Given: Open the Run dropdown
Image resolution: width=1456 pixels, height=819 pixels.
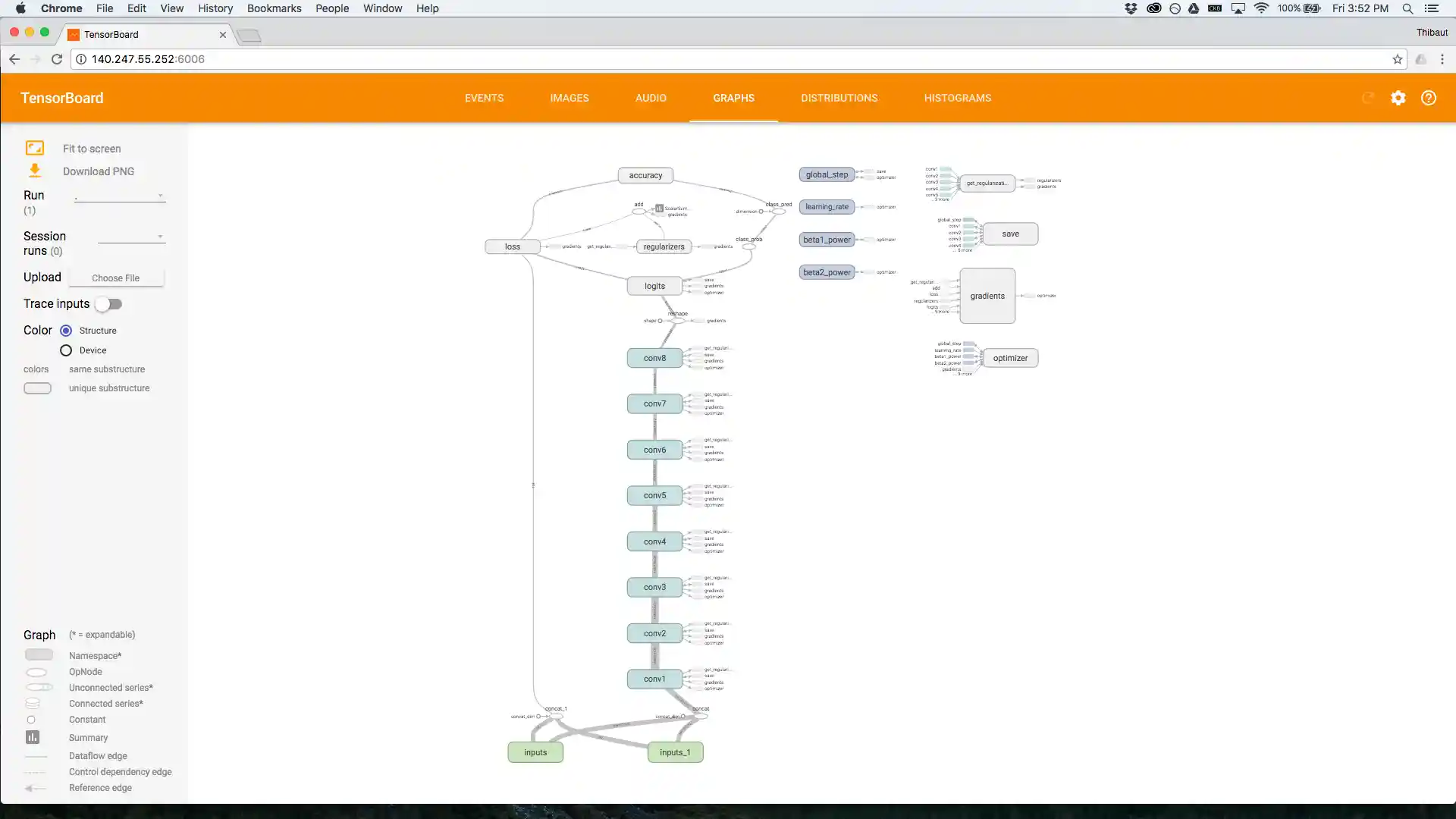Looking at the screenshot, I should (x=120, y=196).
